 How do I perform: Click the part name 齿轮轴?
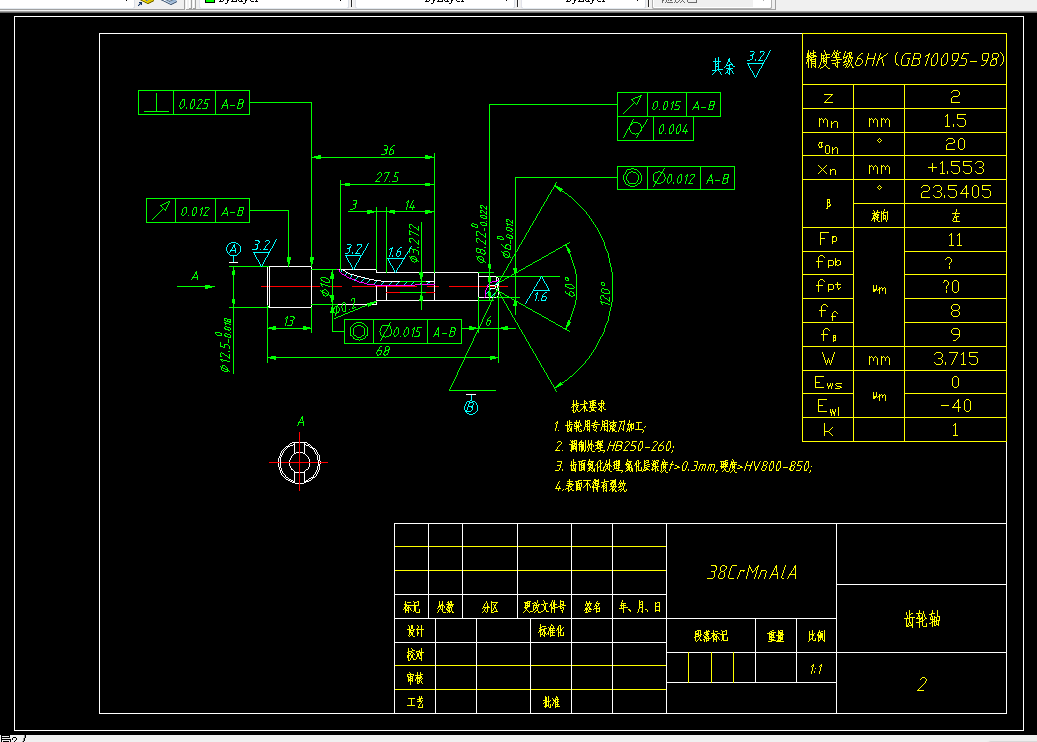click(x=922, y=619)
